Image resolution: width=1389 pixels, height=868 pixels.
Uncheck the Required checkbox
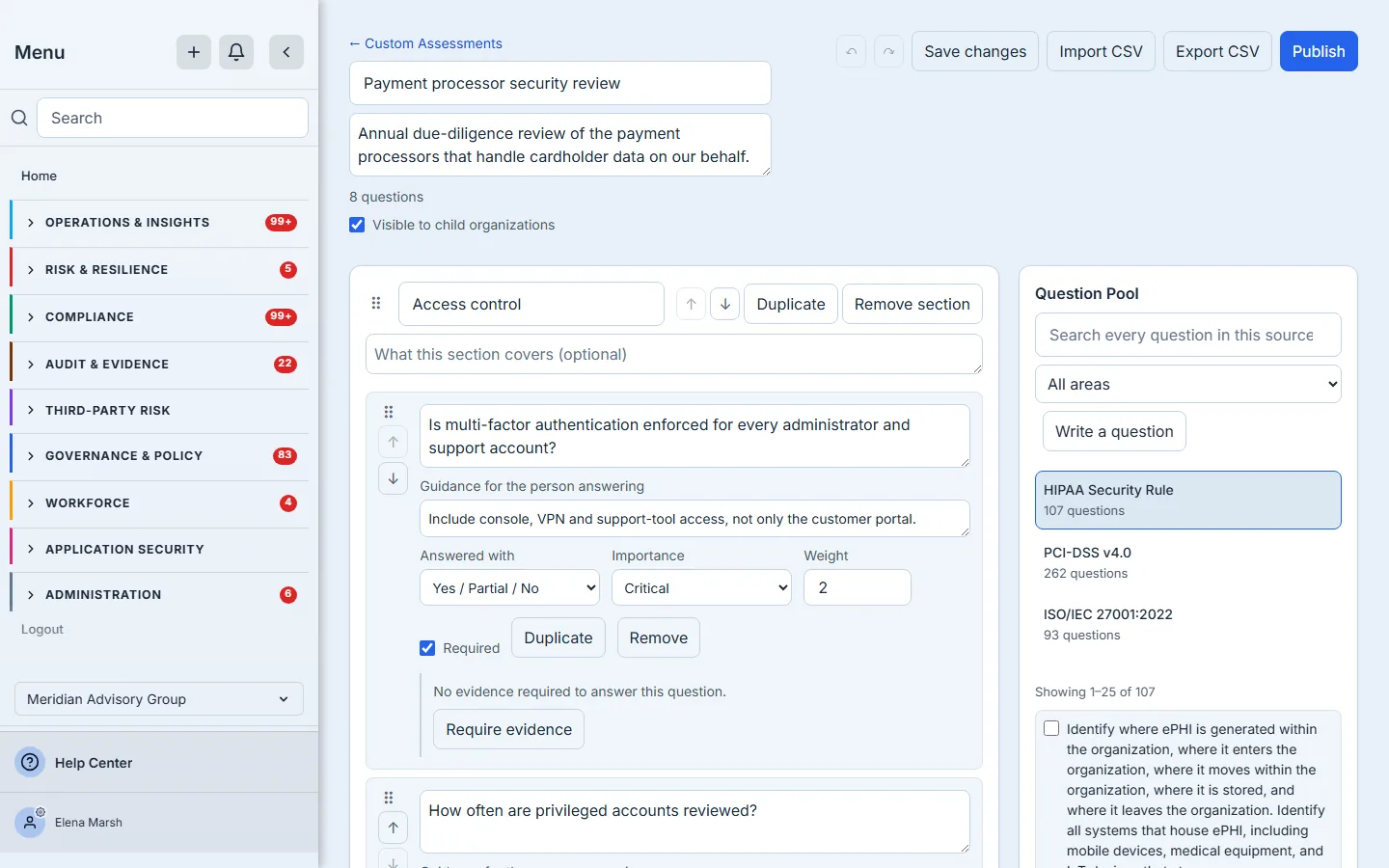[x=427, y=648]
